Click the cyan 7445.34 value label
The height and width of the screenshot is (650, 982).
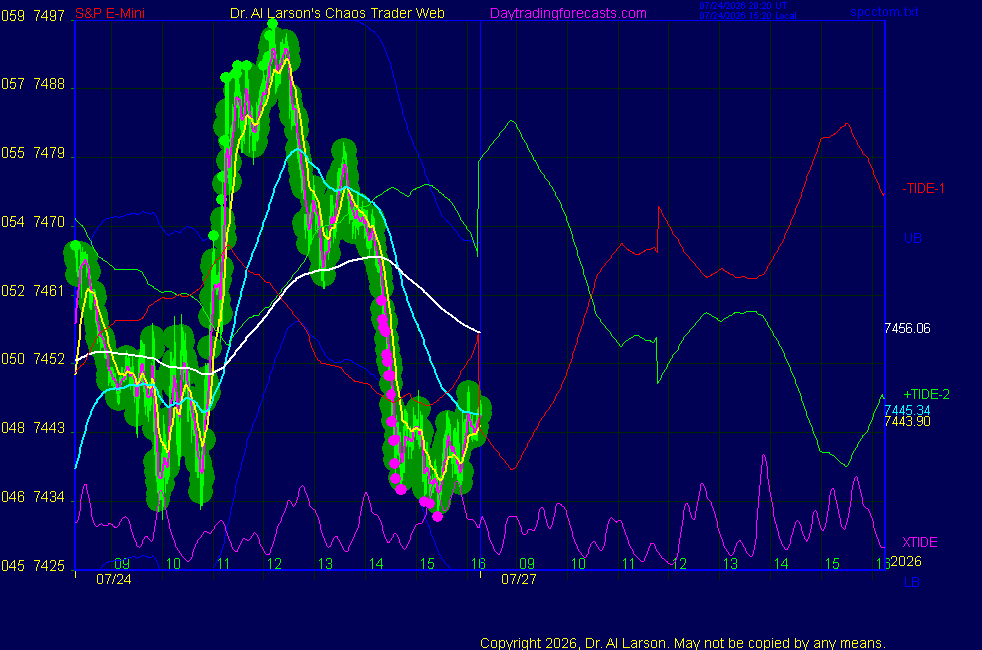907,410
